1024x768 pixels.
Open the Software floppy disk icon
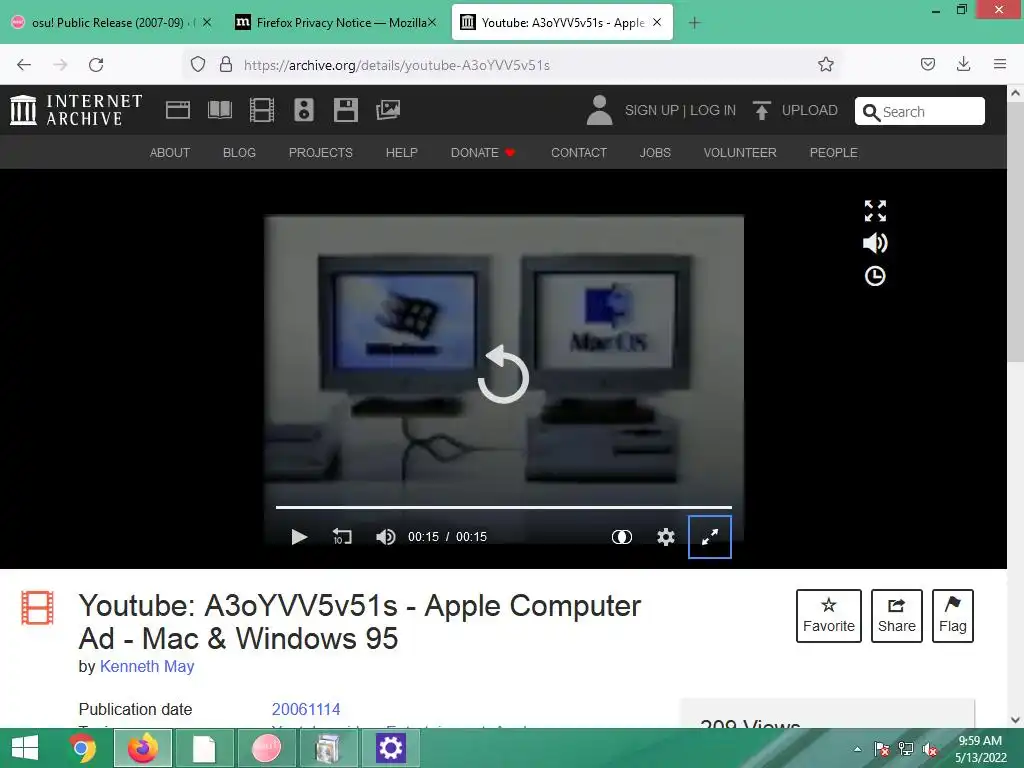tap(345, 110)
